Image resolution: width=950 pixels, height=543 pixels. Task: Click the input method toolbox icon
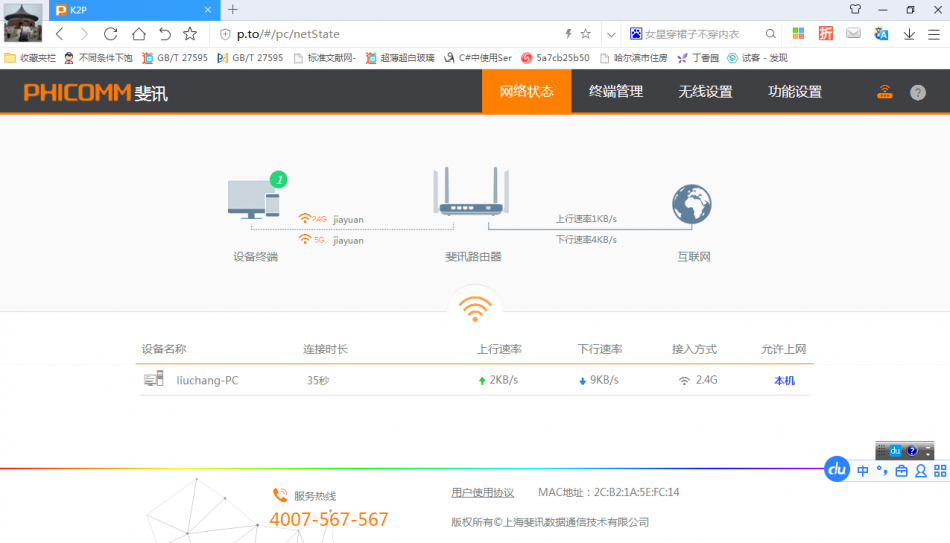click(x=902, y=471)
